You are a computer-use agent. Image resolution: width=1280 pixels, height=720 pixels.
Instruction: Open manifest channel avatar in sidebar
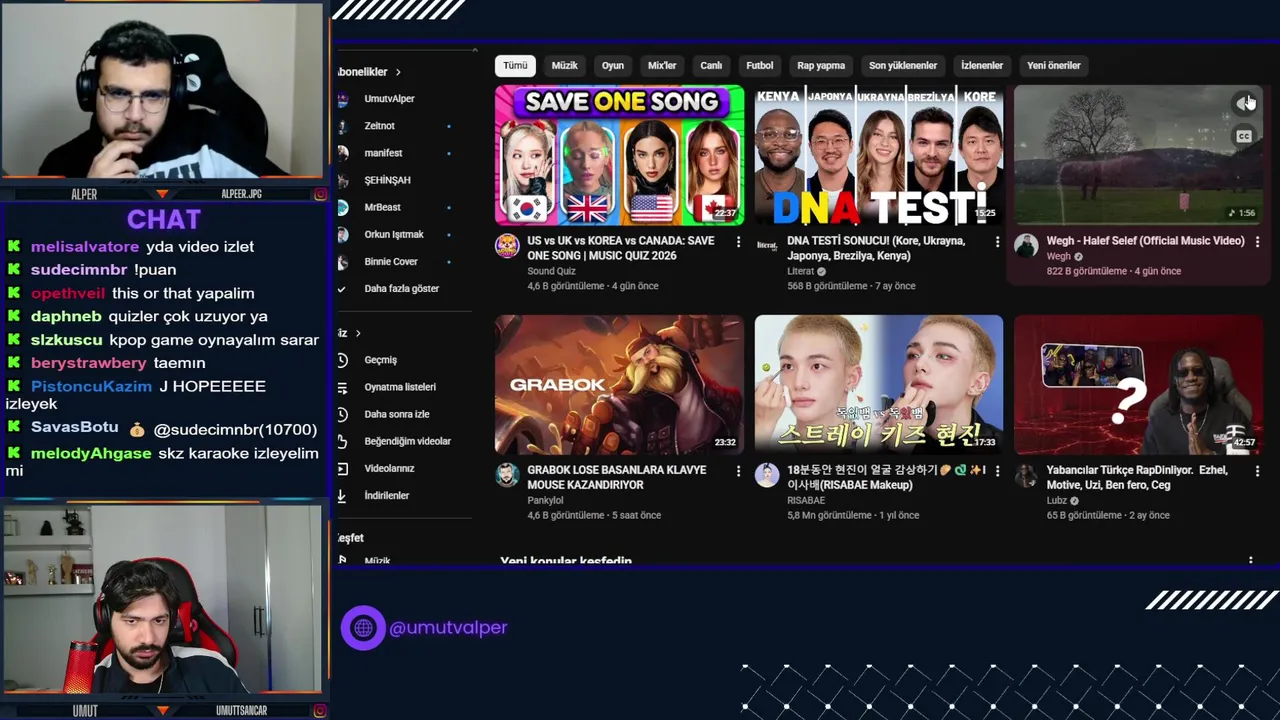[x=343, y=153]
